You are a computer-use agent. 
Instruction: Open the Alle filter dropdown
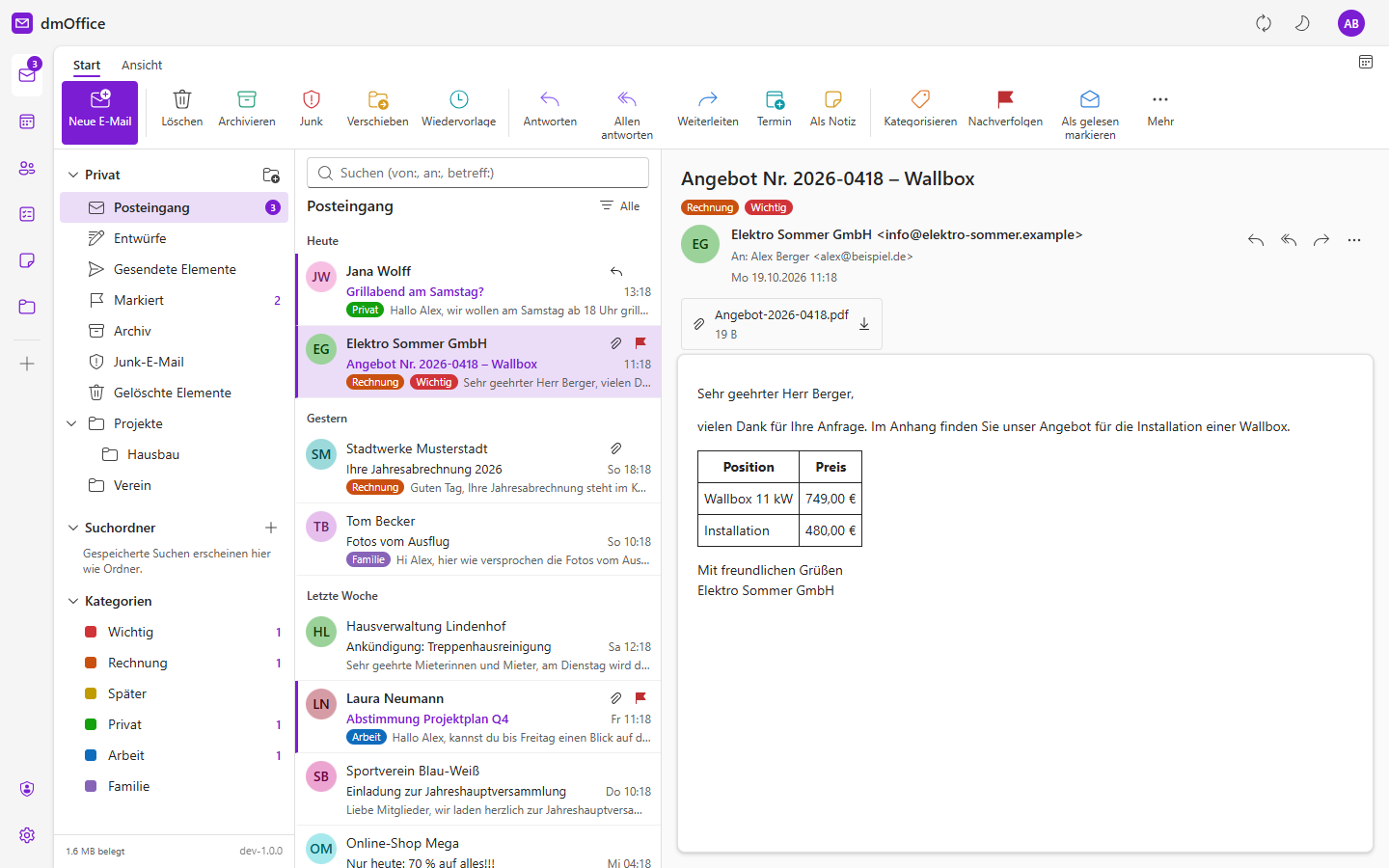[x=619, y=206]
